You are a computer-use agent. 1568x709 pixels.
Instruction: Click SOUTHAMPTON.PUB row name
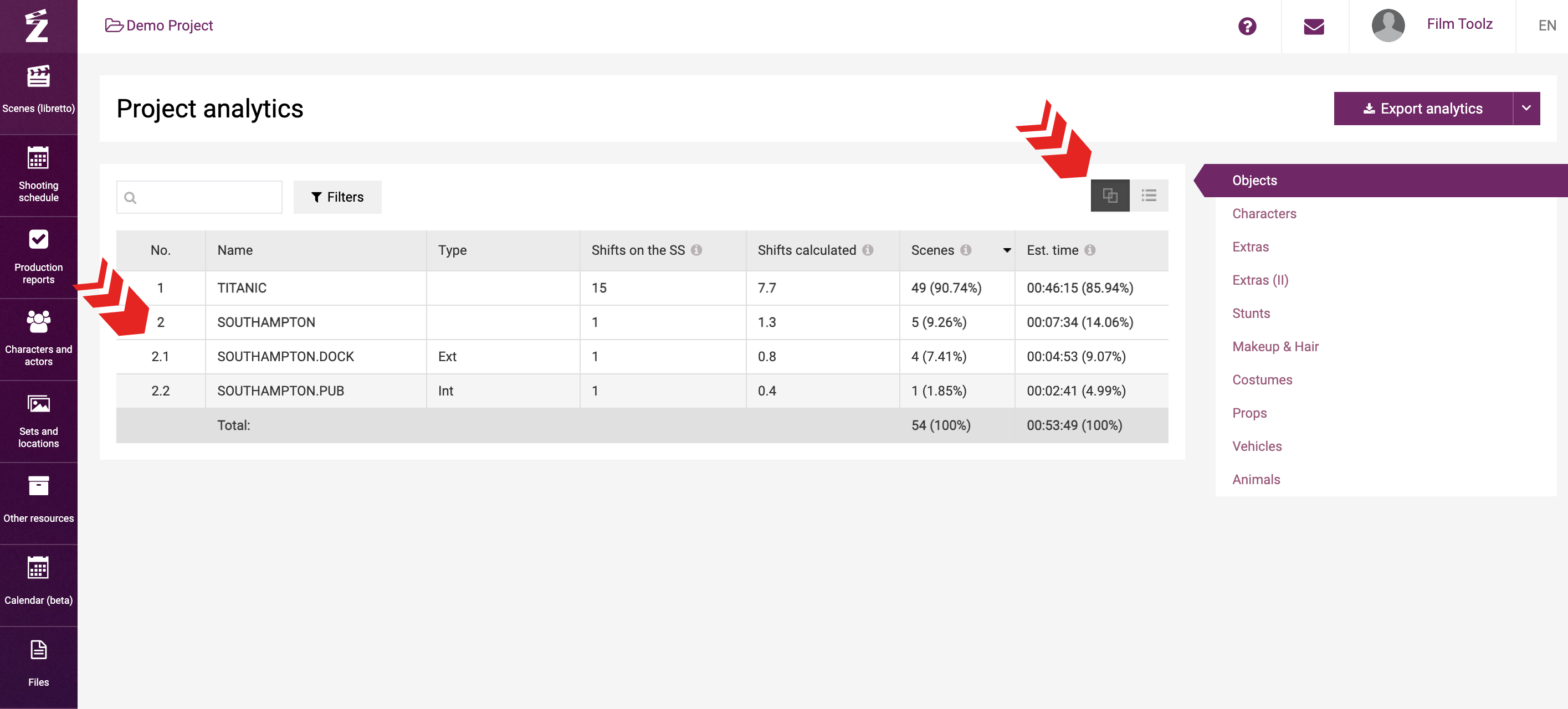[280, 391]
